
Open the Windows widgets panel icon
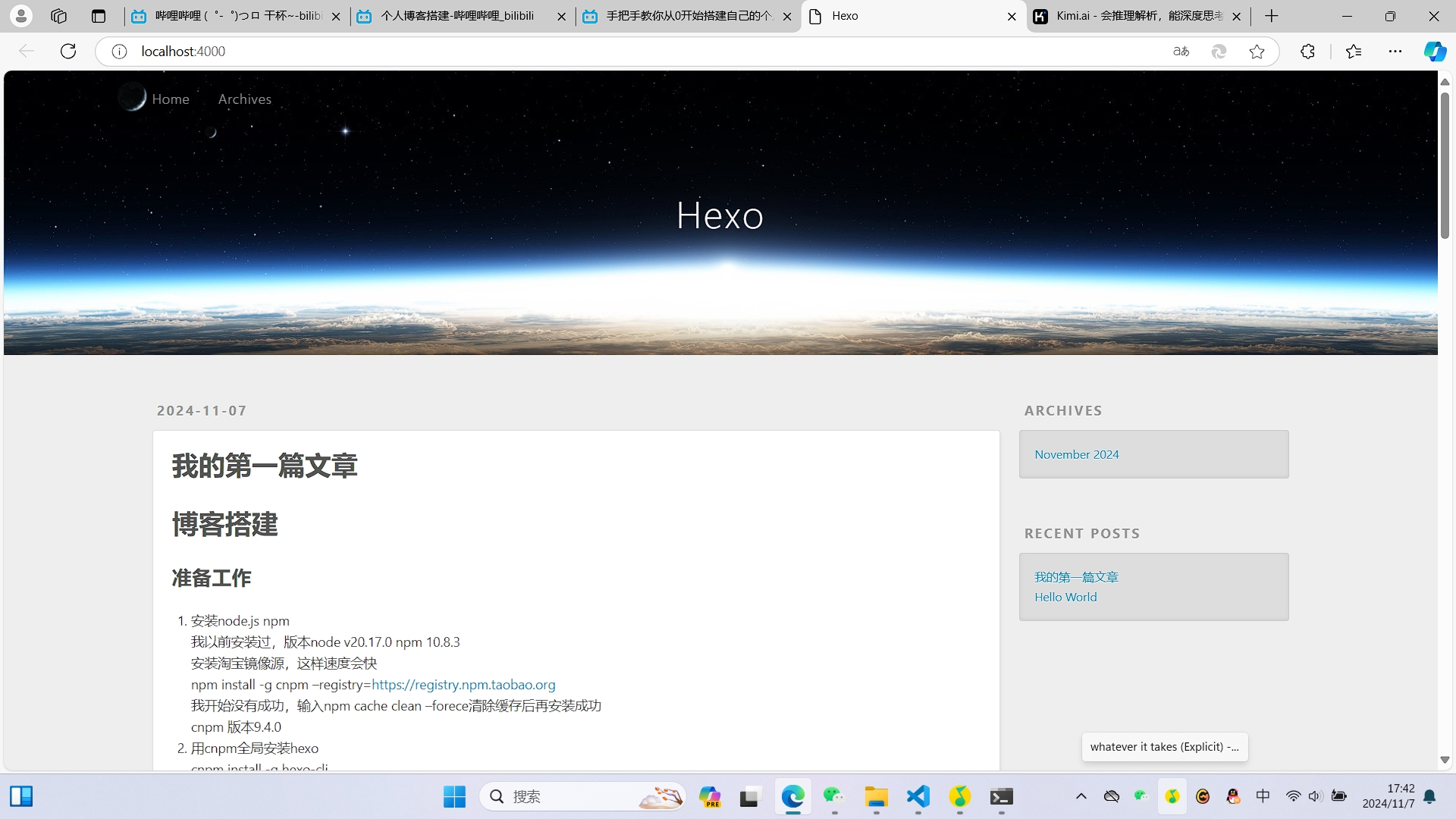[x=21, y=796]
